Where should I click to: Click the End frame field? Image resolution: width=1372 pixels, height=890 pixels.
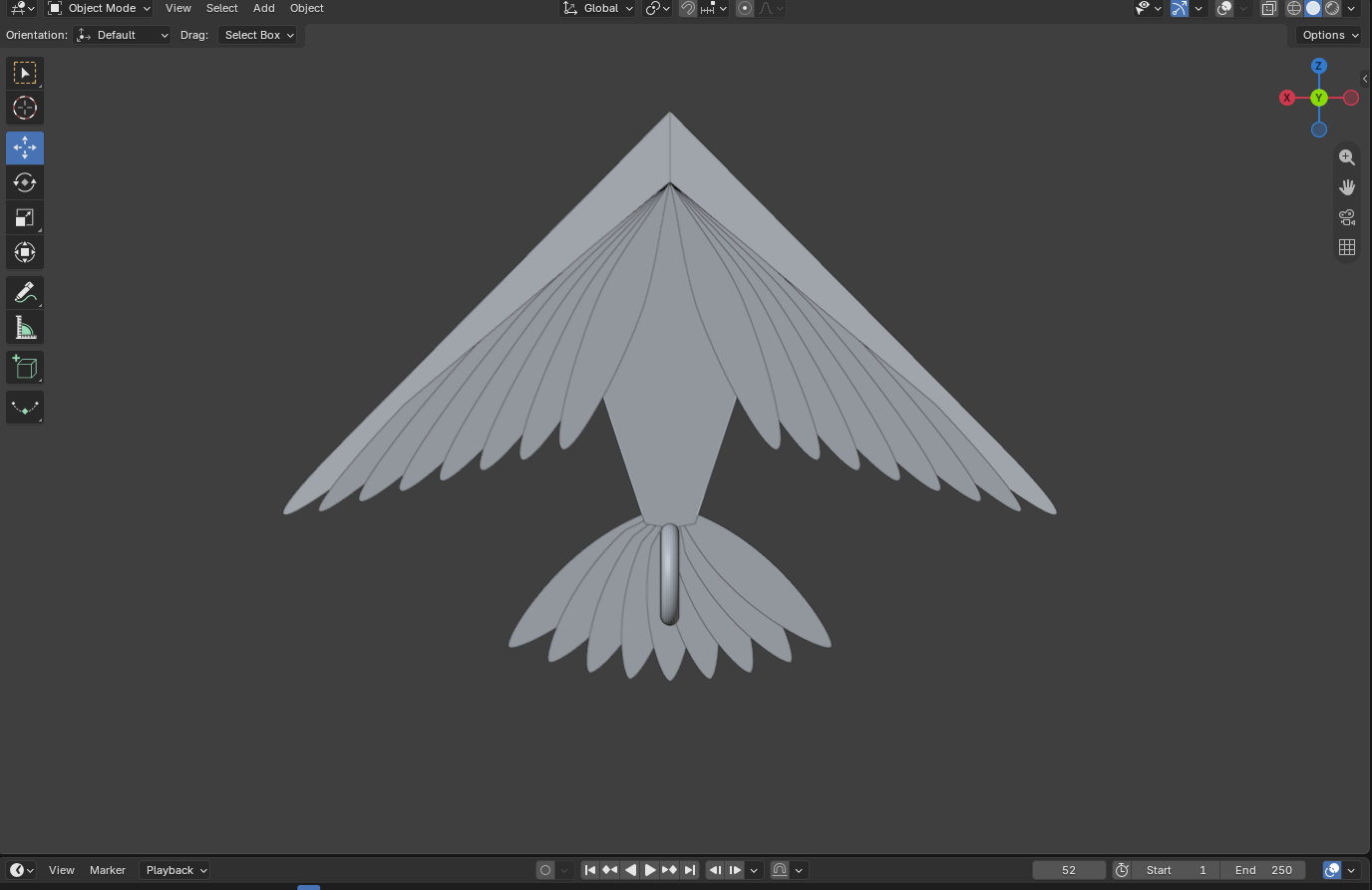(1263, 870)
